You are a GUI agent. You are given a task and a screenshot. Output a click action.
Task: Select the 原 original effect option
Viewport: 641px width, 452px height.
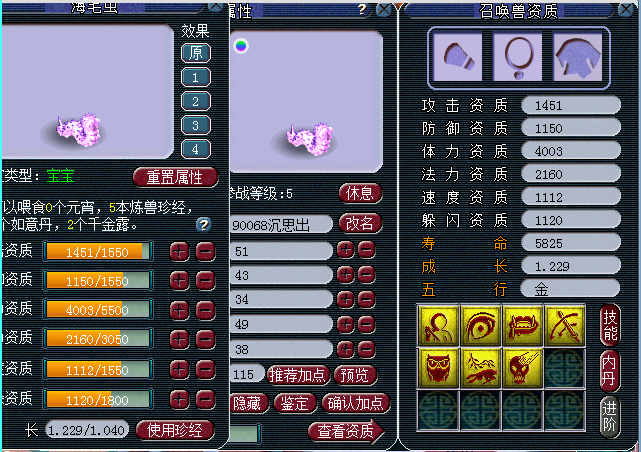point(196,53)
